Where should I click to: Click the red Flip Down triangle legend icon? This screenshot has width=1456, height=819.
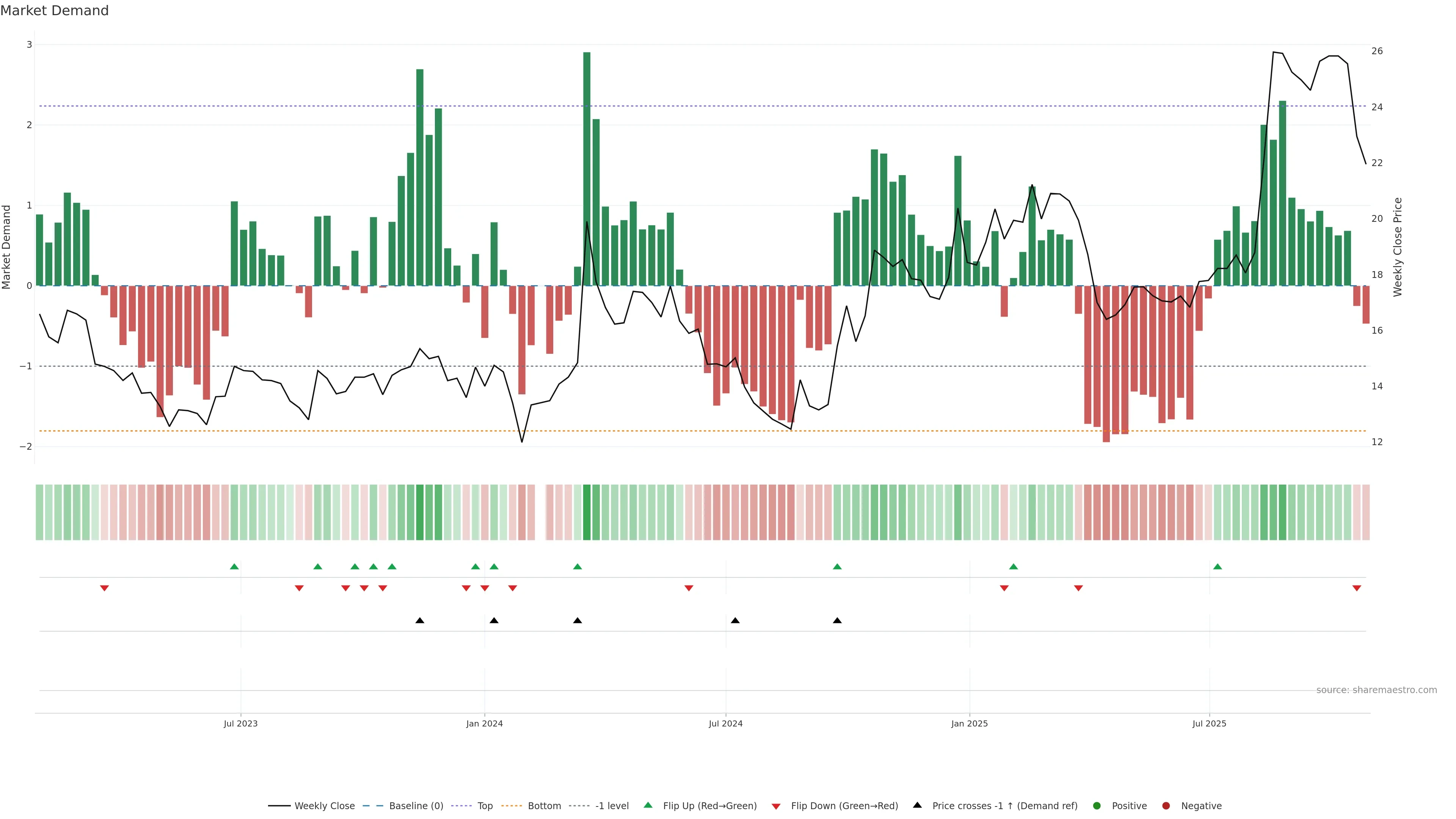tap(776, 806)
